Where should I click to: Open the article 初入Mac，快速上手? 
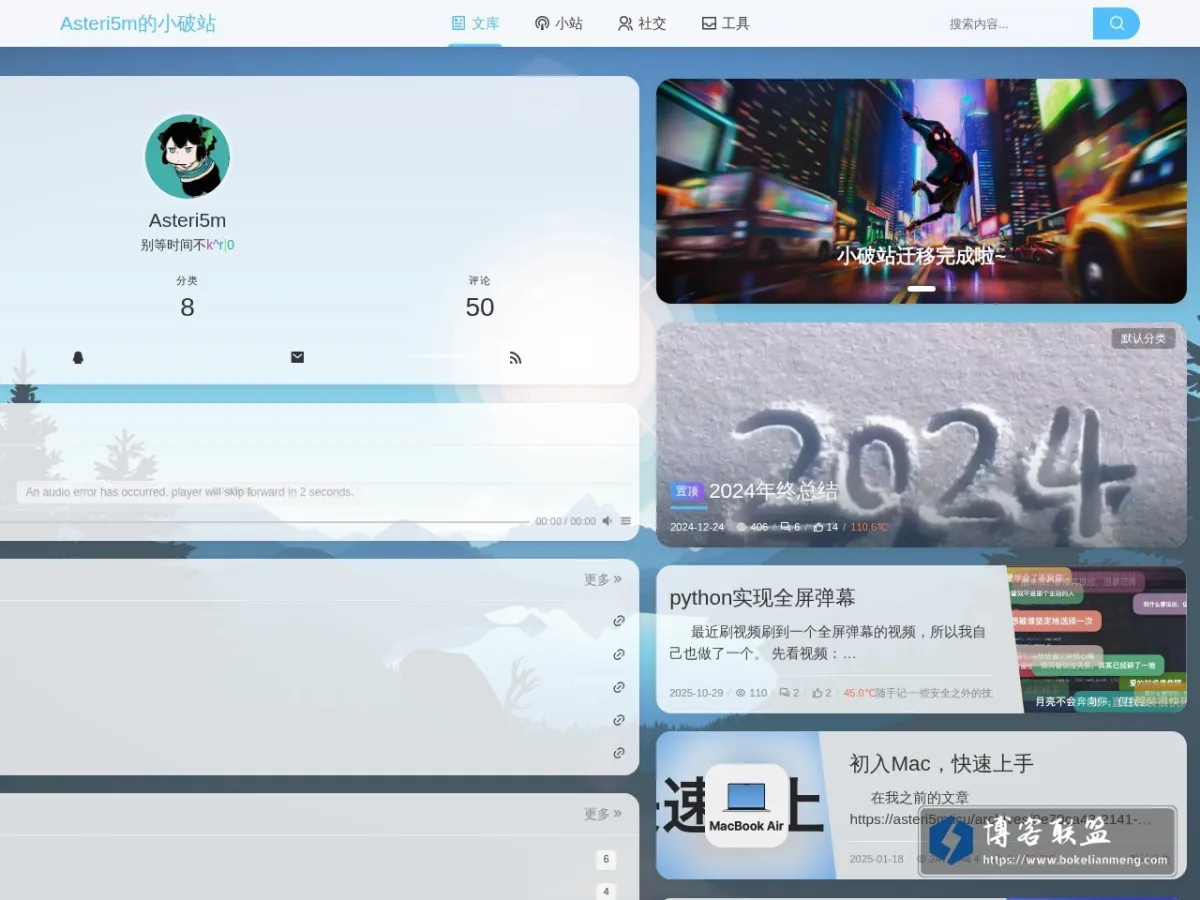tap(941, 764)
